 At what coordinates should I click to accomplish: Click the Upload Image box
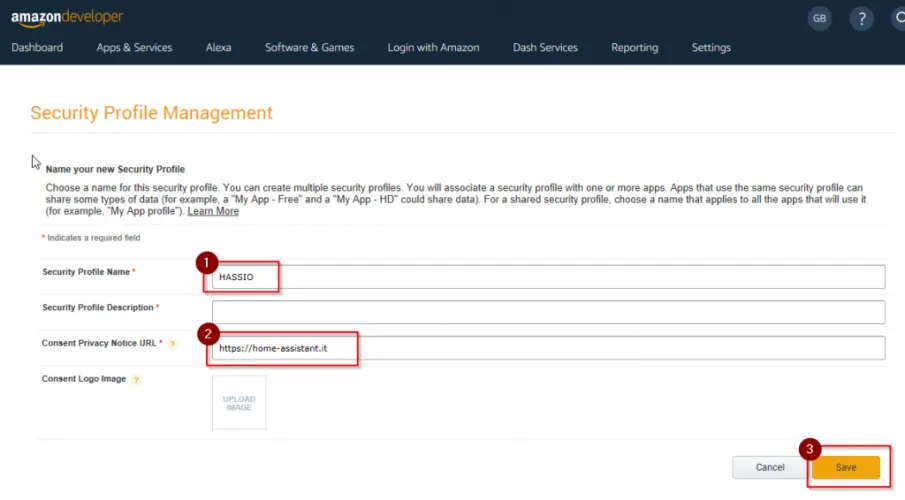point(239,403)
